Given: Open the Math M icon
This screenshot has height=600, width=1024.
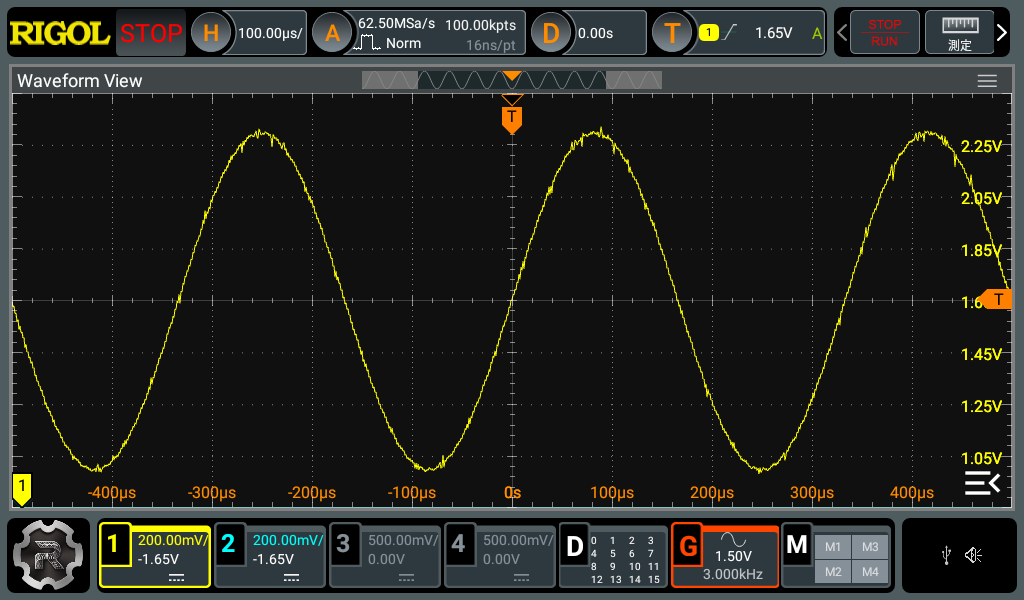Looking at the screenshot, I should tap(797, 545).
